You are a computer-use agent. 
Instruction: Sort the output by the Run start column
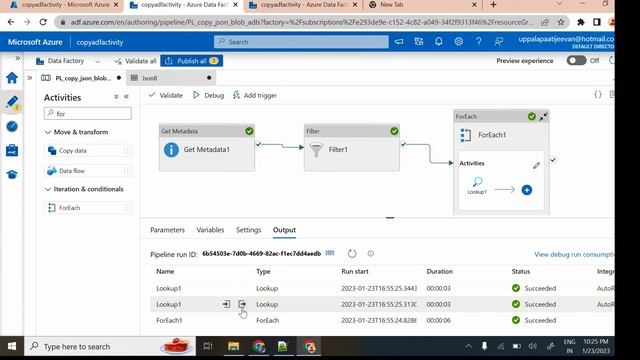(355, 271)
